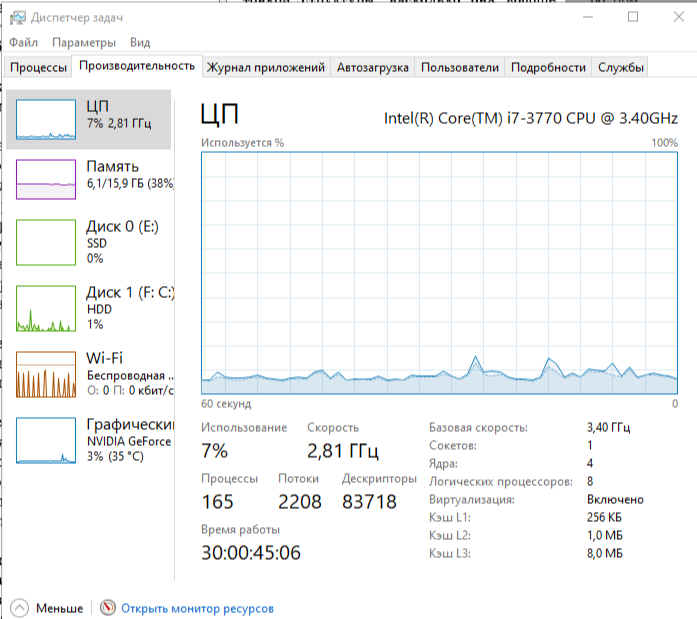
Task: Click the Дескрипторы count 83718
Action: [x=369, y=502]
